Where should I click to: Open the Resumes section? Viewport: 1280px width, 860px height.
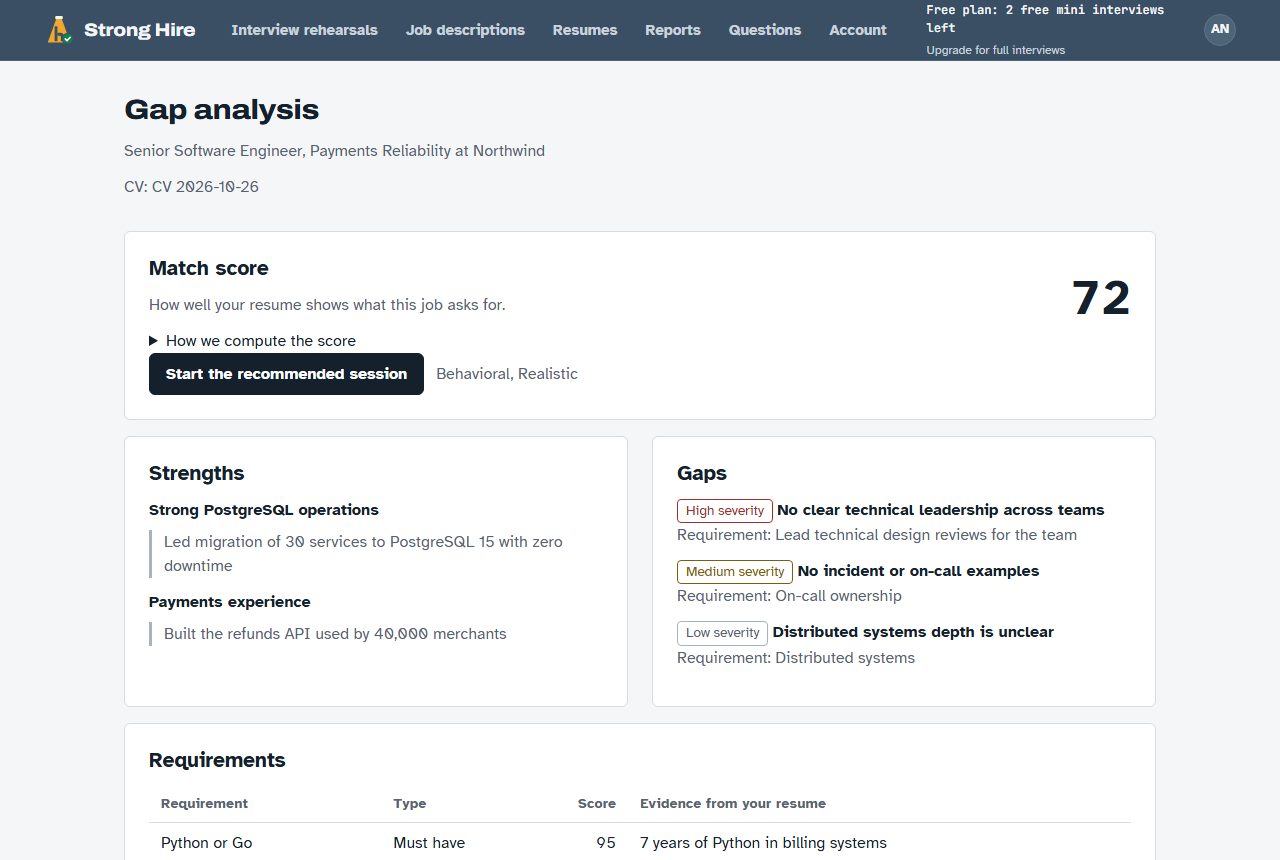(x=585, y=30)
